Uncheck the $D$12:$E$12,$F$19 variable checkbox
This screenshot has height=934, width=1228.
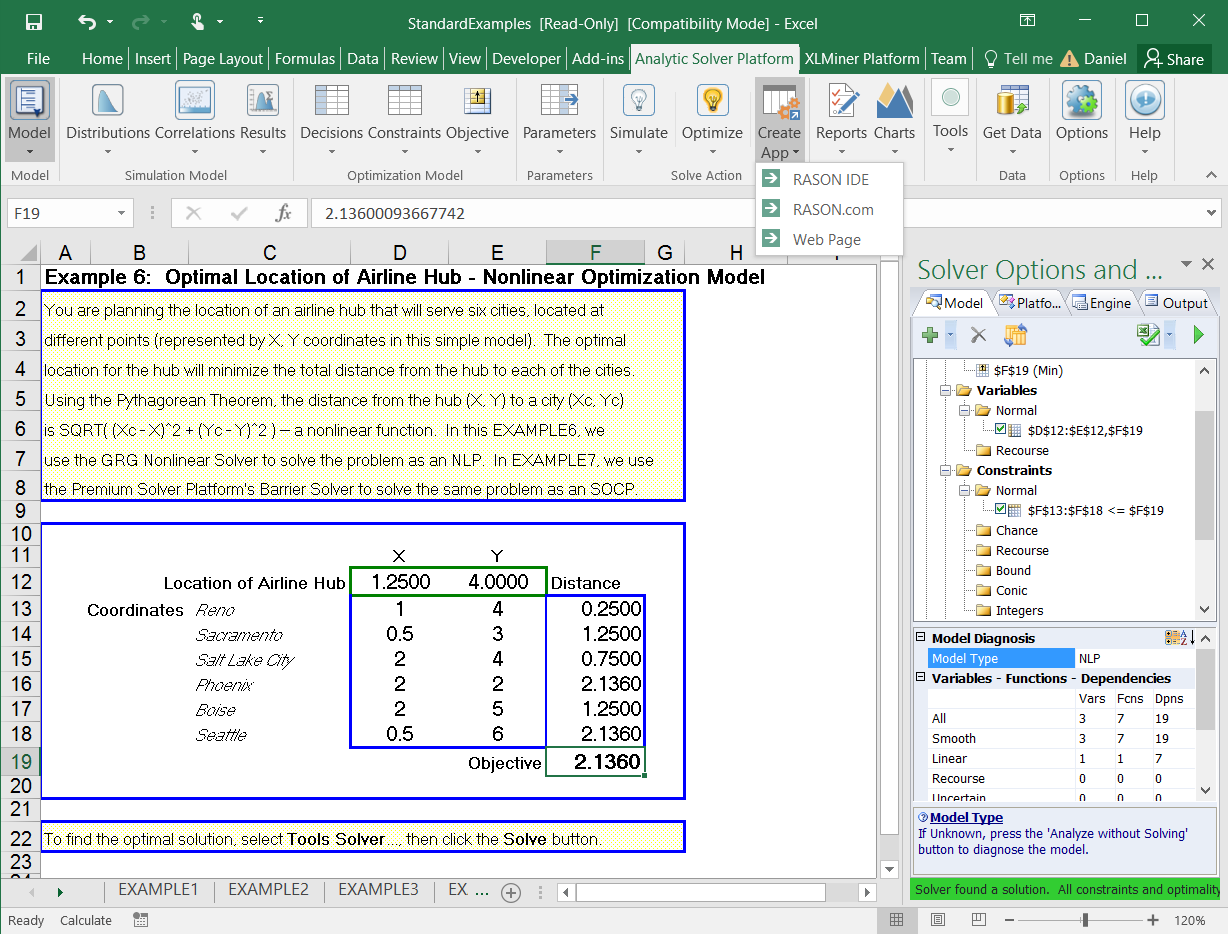pyautogui.click(x=1001, y=430)
